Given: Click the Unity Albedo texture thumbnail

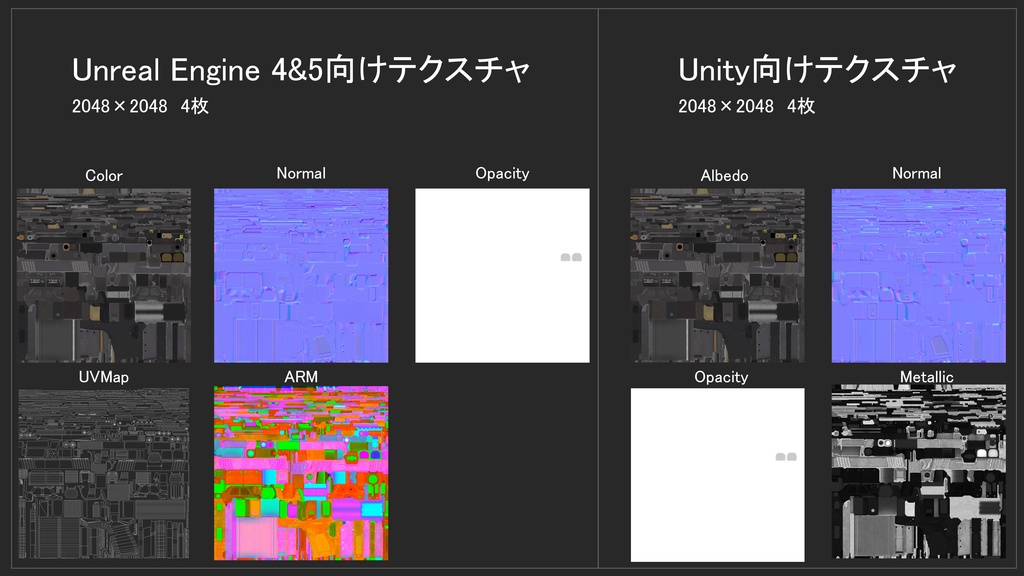Looking at the screenshot, I should [x=718, y=276].
